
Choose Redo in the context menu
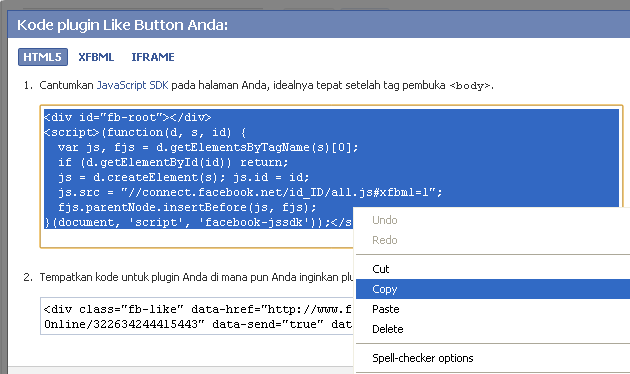385,240
